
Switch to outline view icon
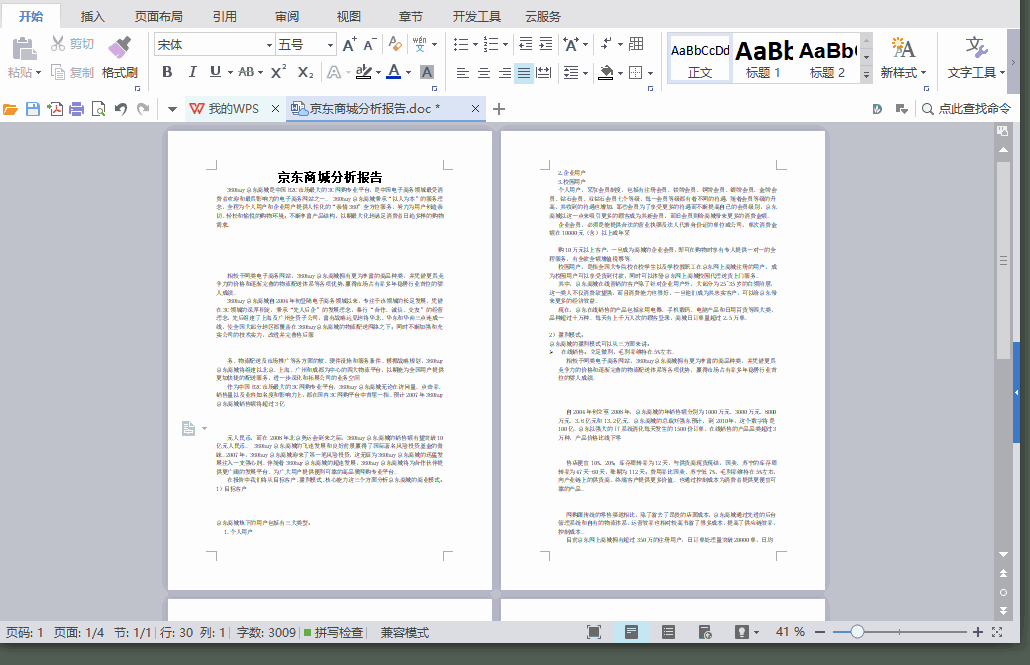668,632
